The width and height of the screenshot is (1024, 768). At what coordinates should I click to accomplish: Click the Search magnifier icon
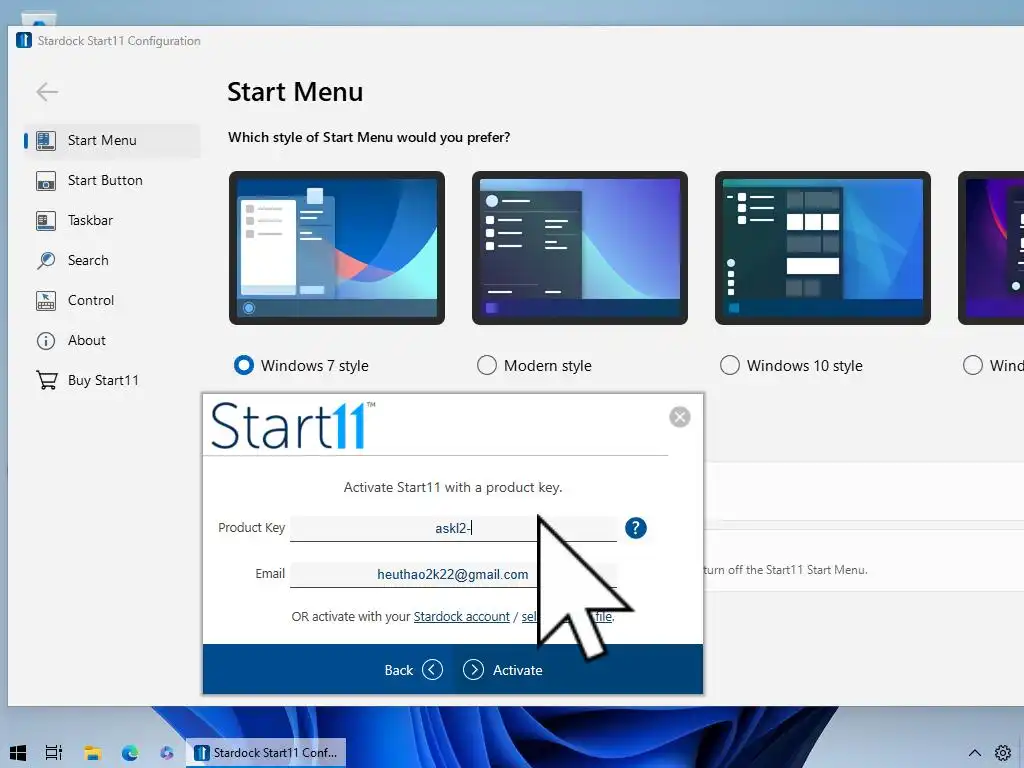pos(46,261)
